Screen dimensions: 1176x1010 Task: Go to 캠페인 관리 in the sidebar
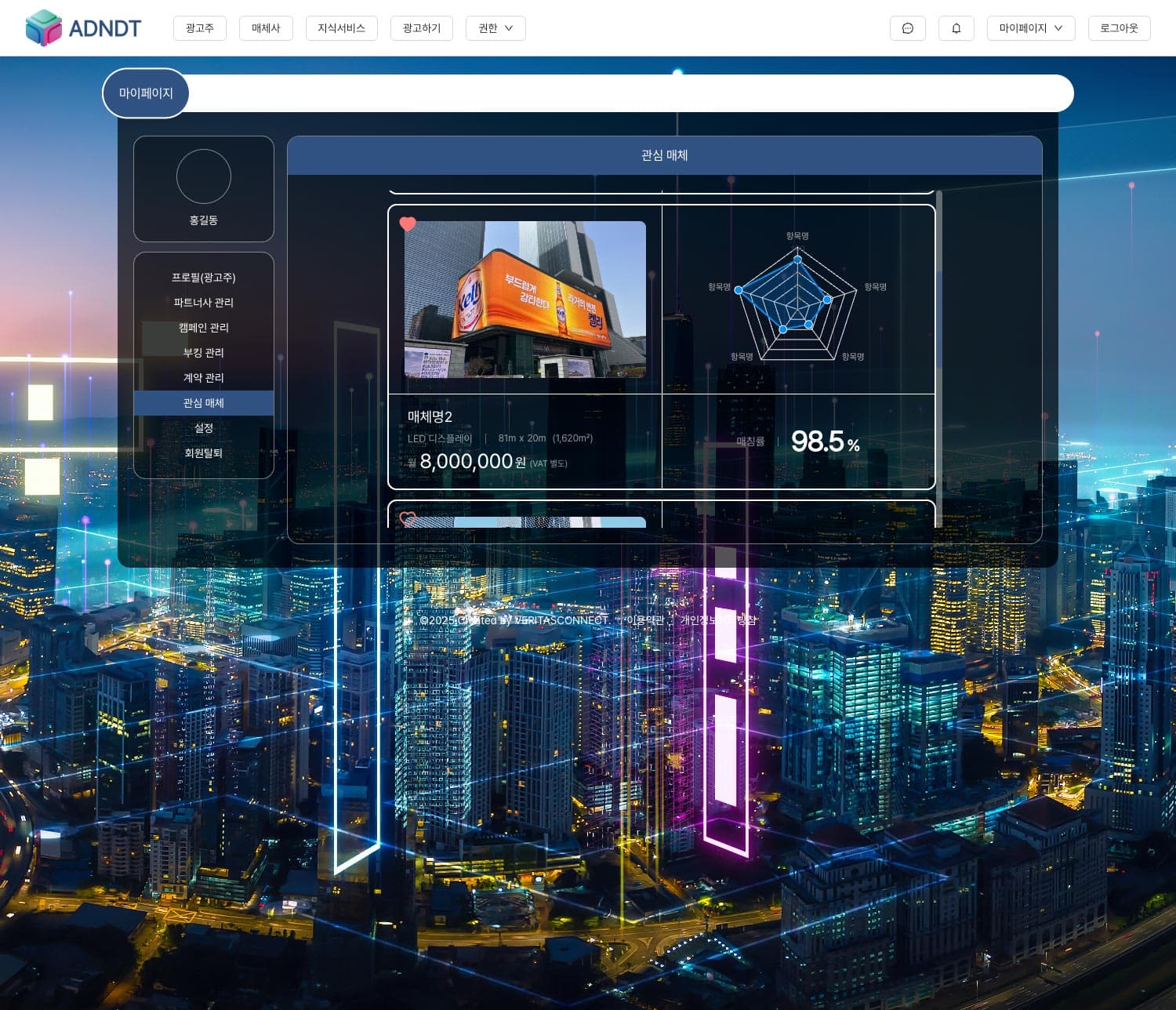pyautogui.click(x=203, y=328)
